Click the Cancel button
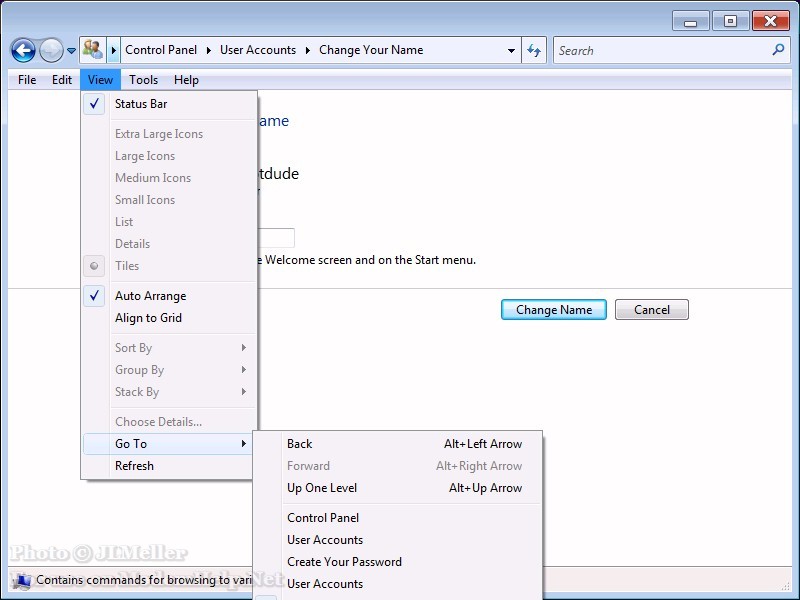Image resolution: width=800 pixels, height=600 pixels. click(652, 310)
